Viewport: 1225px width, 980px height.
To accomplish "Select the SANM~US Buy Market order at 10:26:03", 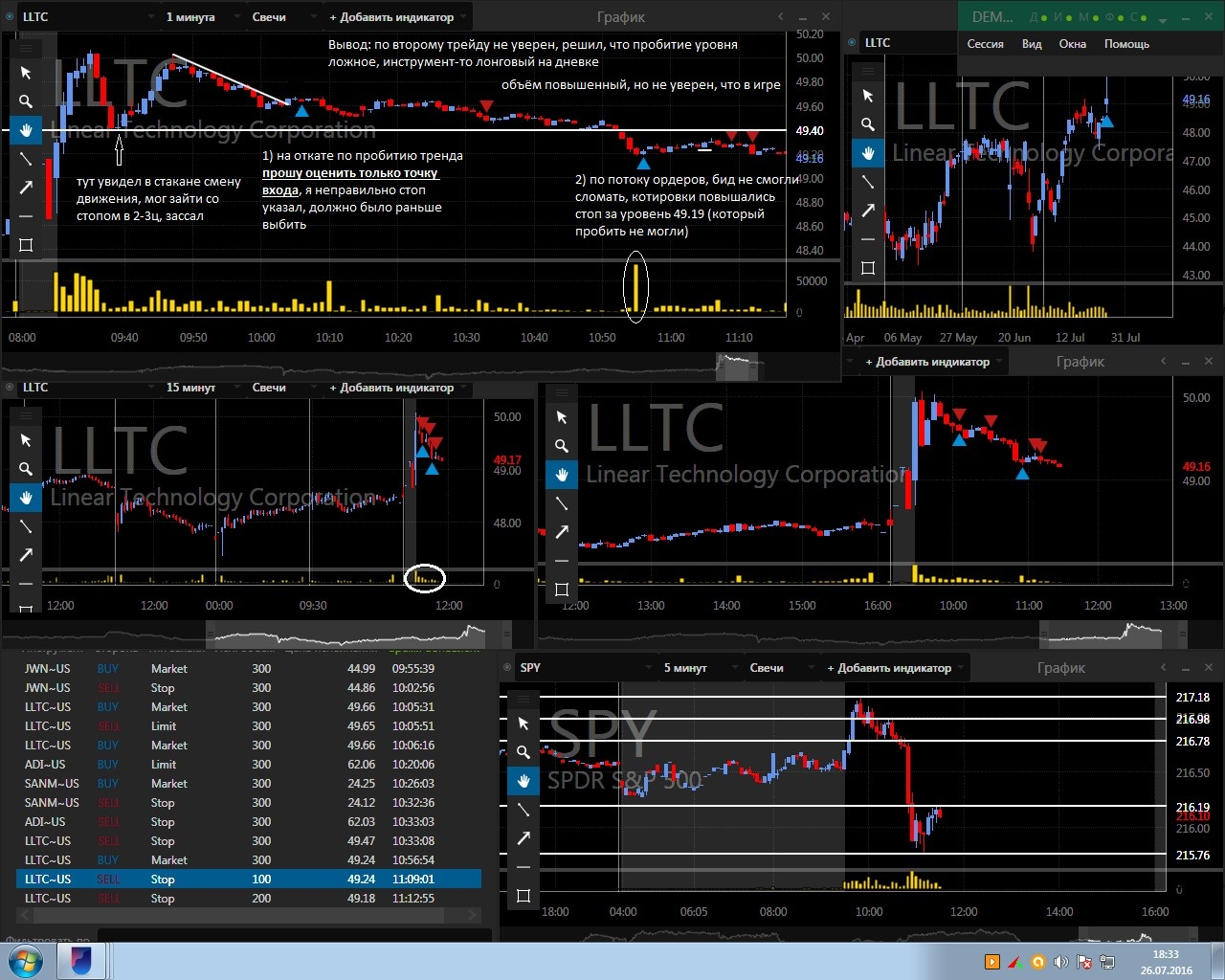I will (x=249, y=784).
